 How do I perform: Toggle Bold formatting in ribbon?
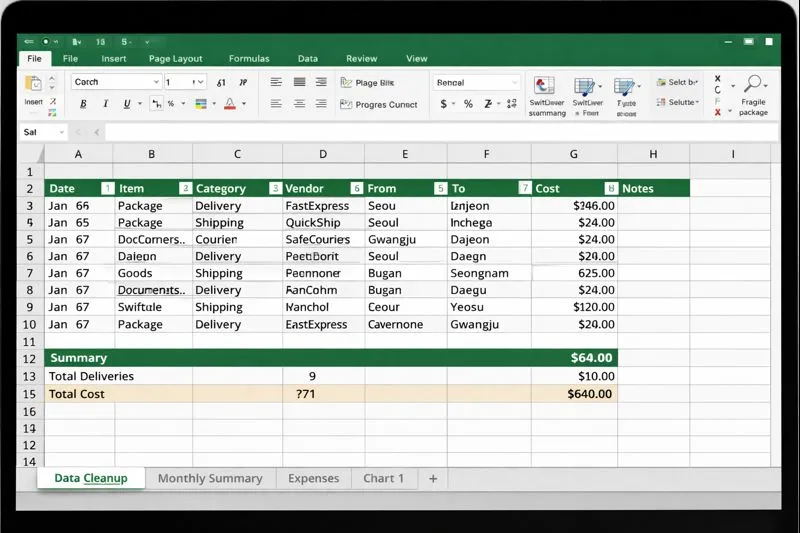[x=82, y=104]
